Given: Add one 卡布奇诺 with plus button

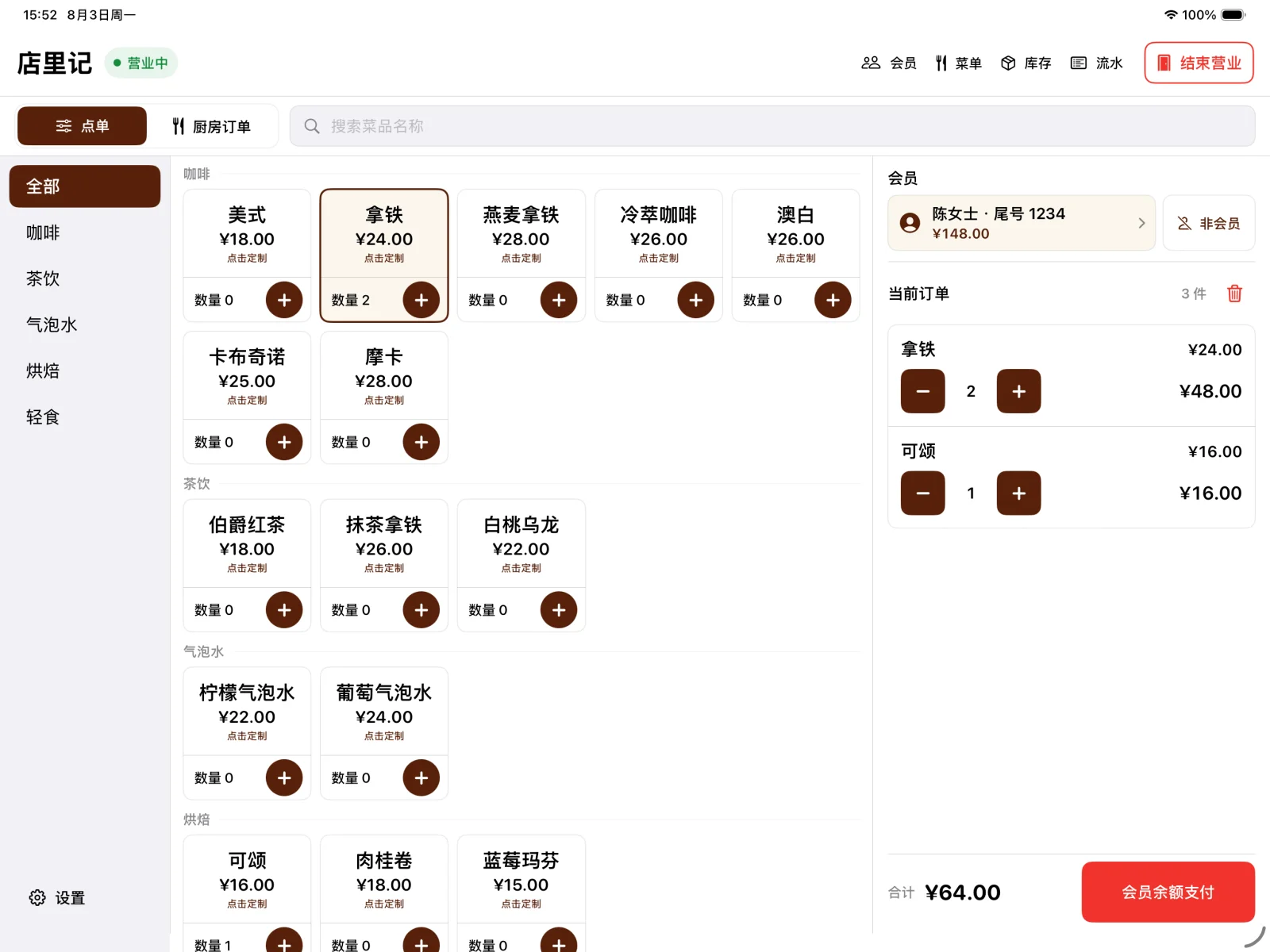Looking at the screenshot, I should 284,442.
